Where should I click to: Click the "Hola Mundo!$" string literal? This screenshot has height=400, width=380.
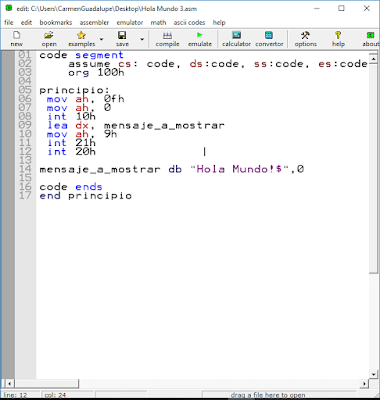[x=239, y=169]
